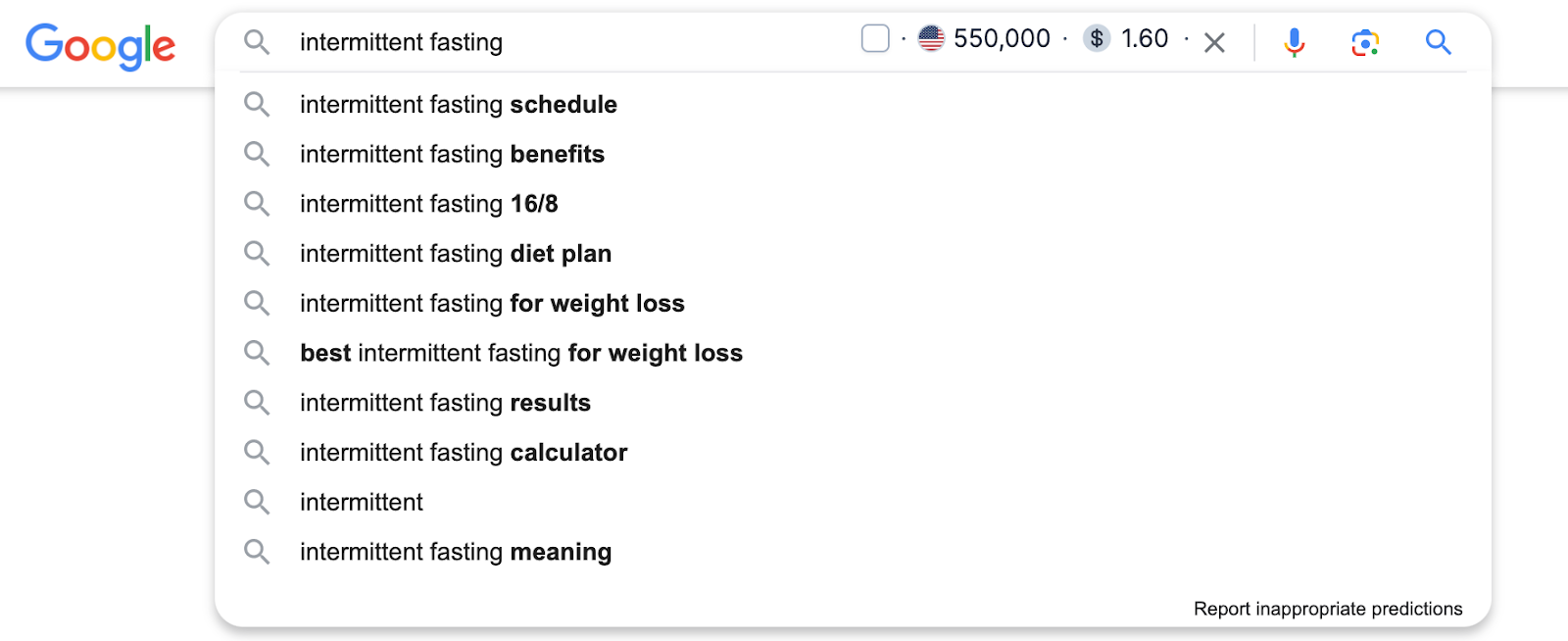Click the dollar sign CPC icon
Viewport: 1568px width, 641px height.
coord(1097,38)
